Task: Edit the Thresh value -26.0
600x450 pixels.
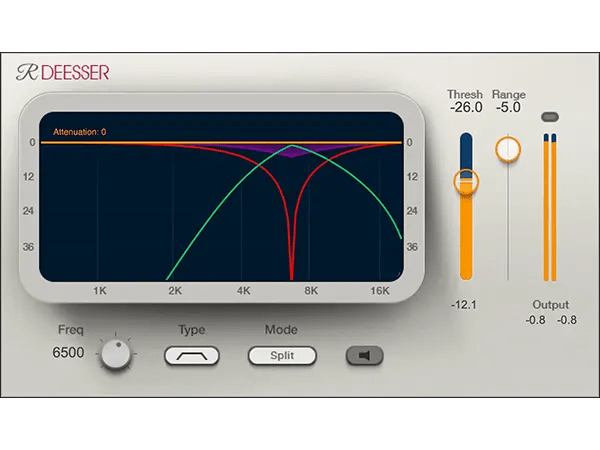Action: 466,108
